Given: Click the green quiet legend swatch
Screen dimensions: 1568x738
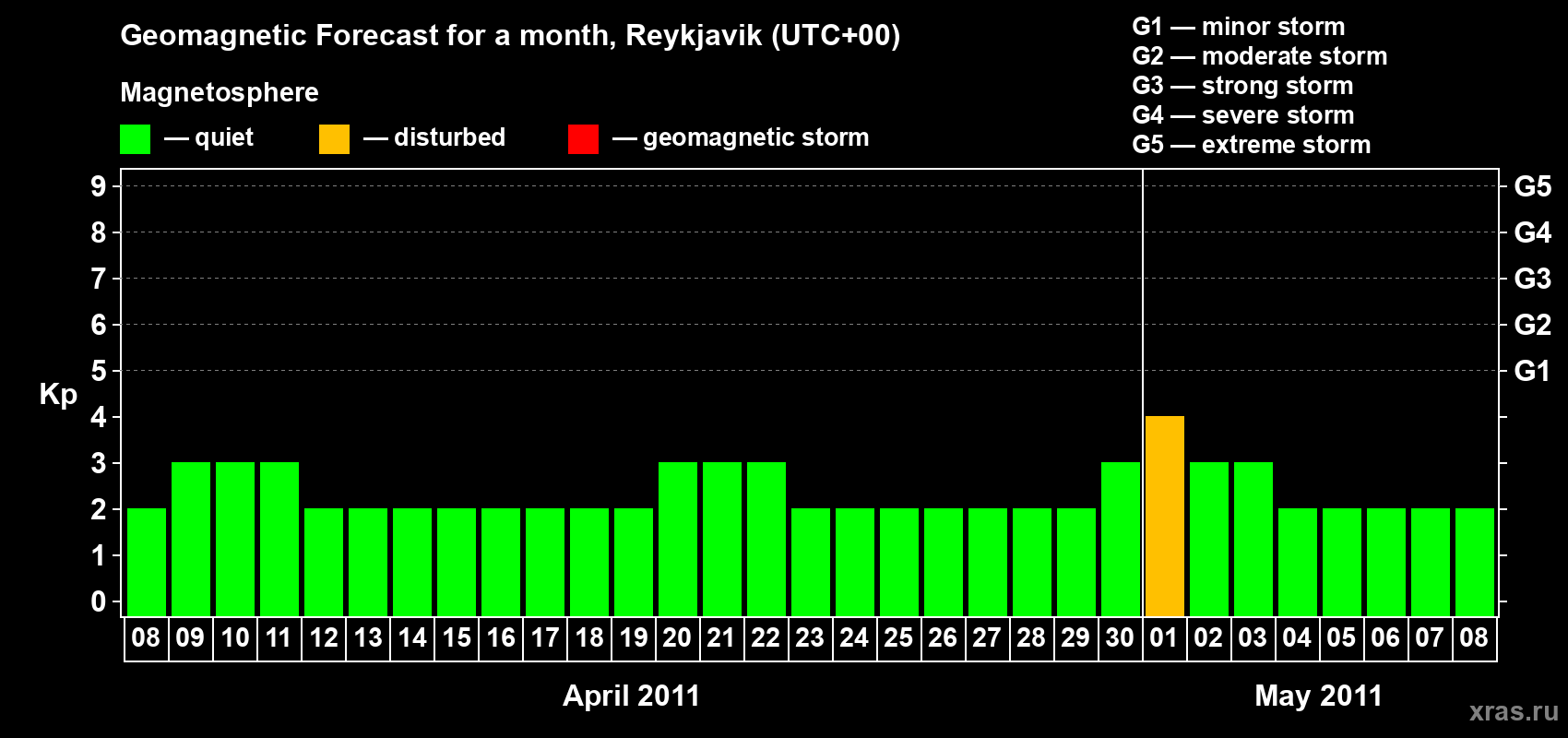Looking at the screenshot, I should point(135,139).
